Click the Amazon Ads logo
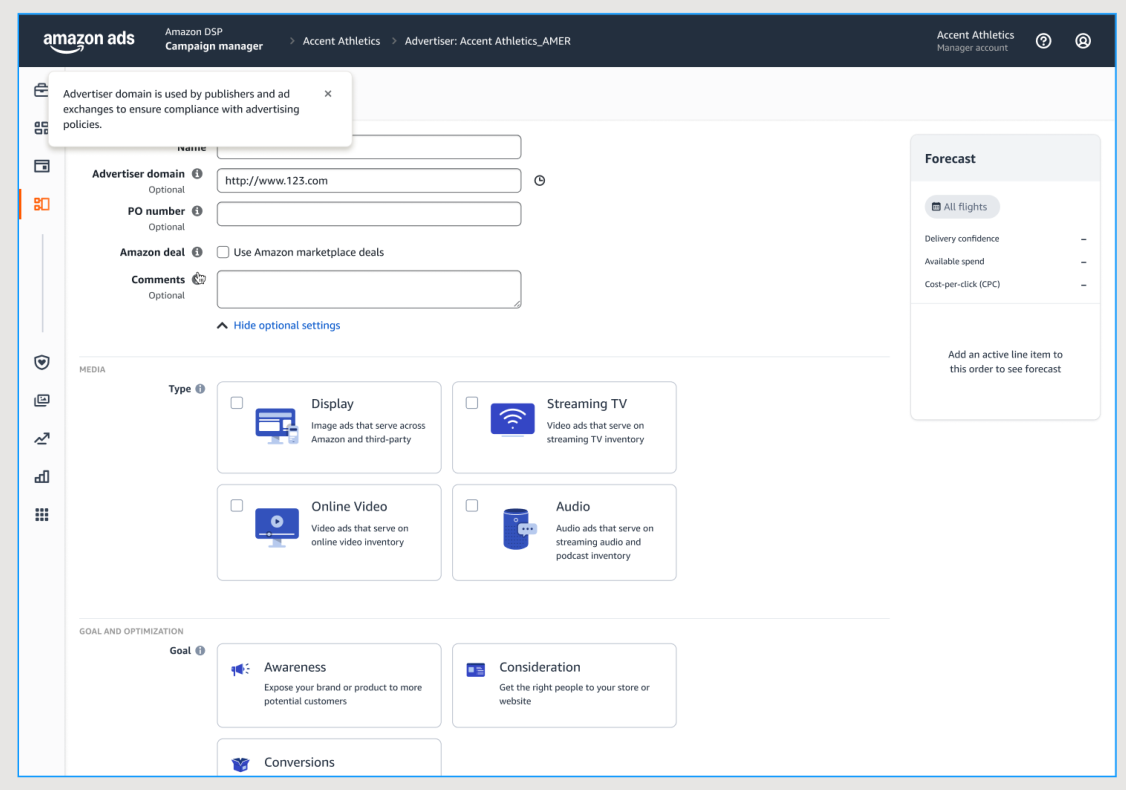1126x790 pixels. pos(88,41)
